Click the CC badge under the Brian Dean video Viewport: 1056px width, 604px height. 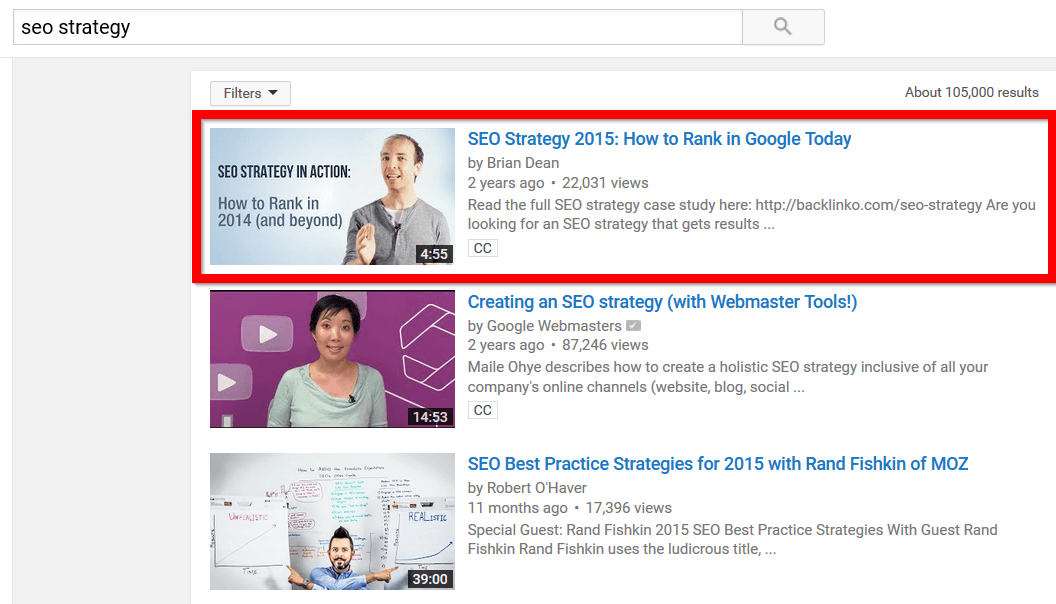[482, 248]
